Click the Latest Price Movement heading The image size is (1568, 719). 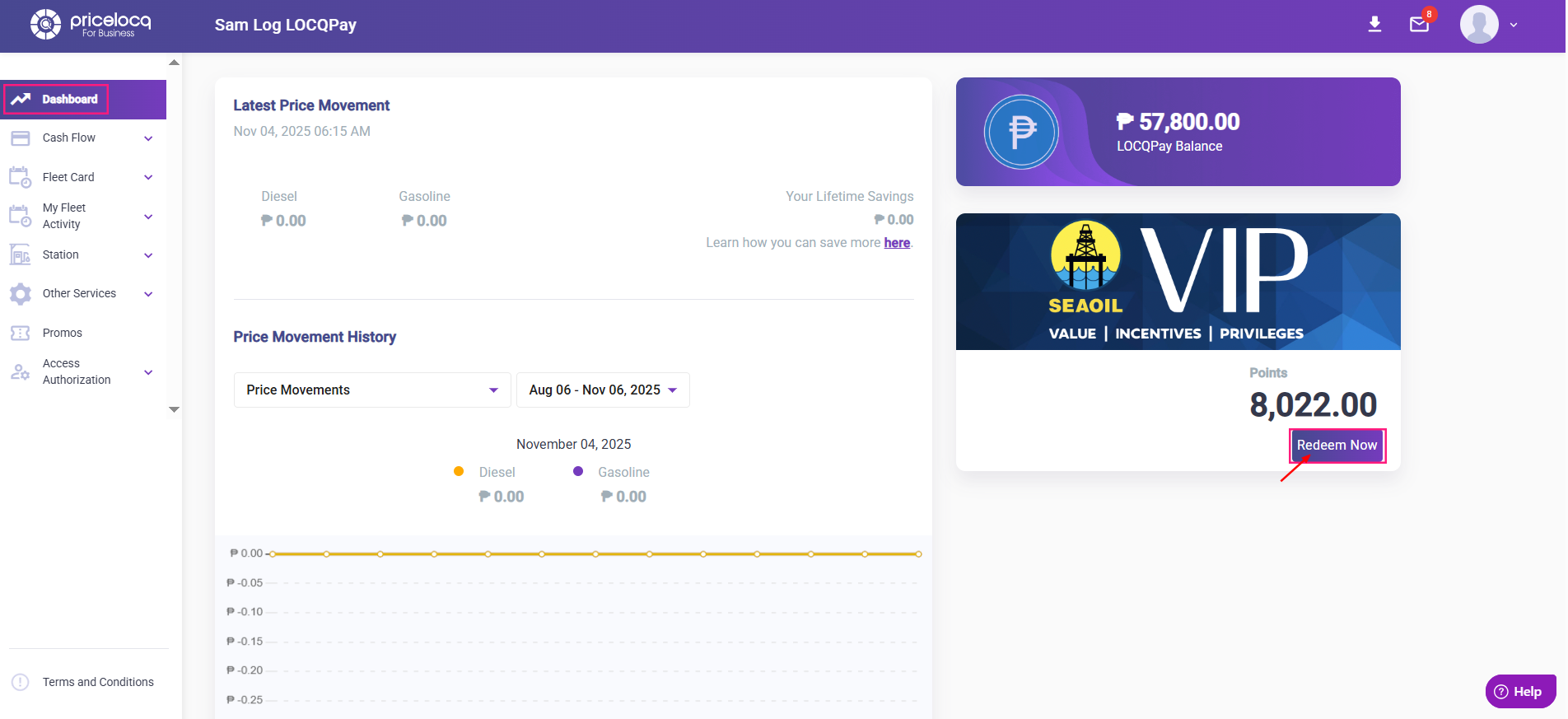coord(311,105)
